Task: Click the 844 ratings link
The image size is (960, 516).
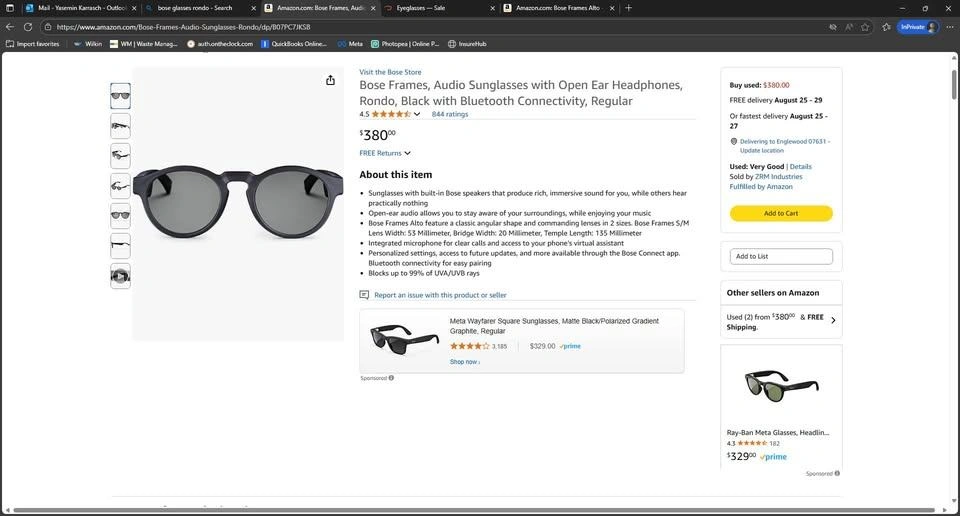Action: click(x=450, y=114)
